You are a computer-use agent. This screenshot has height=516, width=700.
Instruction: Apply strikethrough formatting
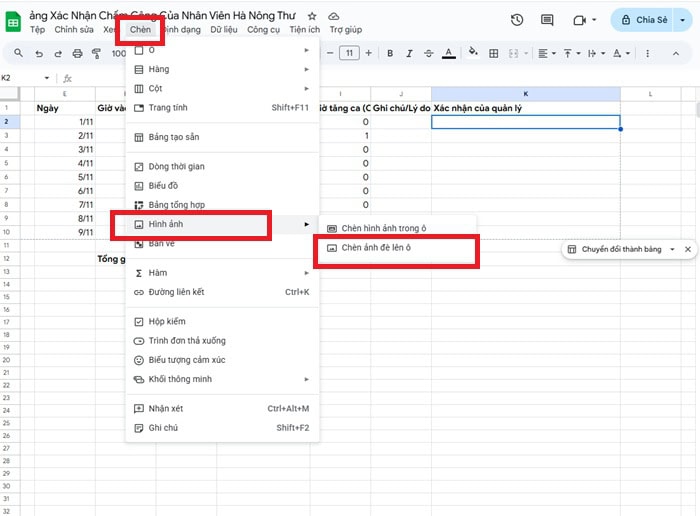click(x=427, y=54)
